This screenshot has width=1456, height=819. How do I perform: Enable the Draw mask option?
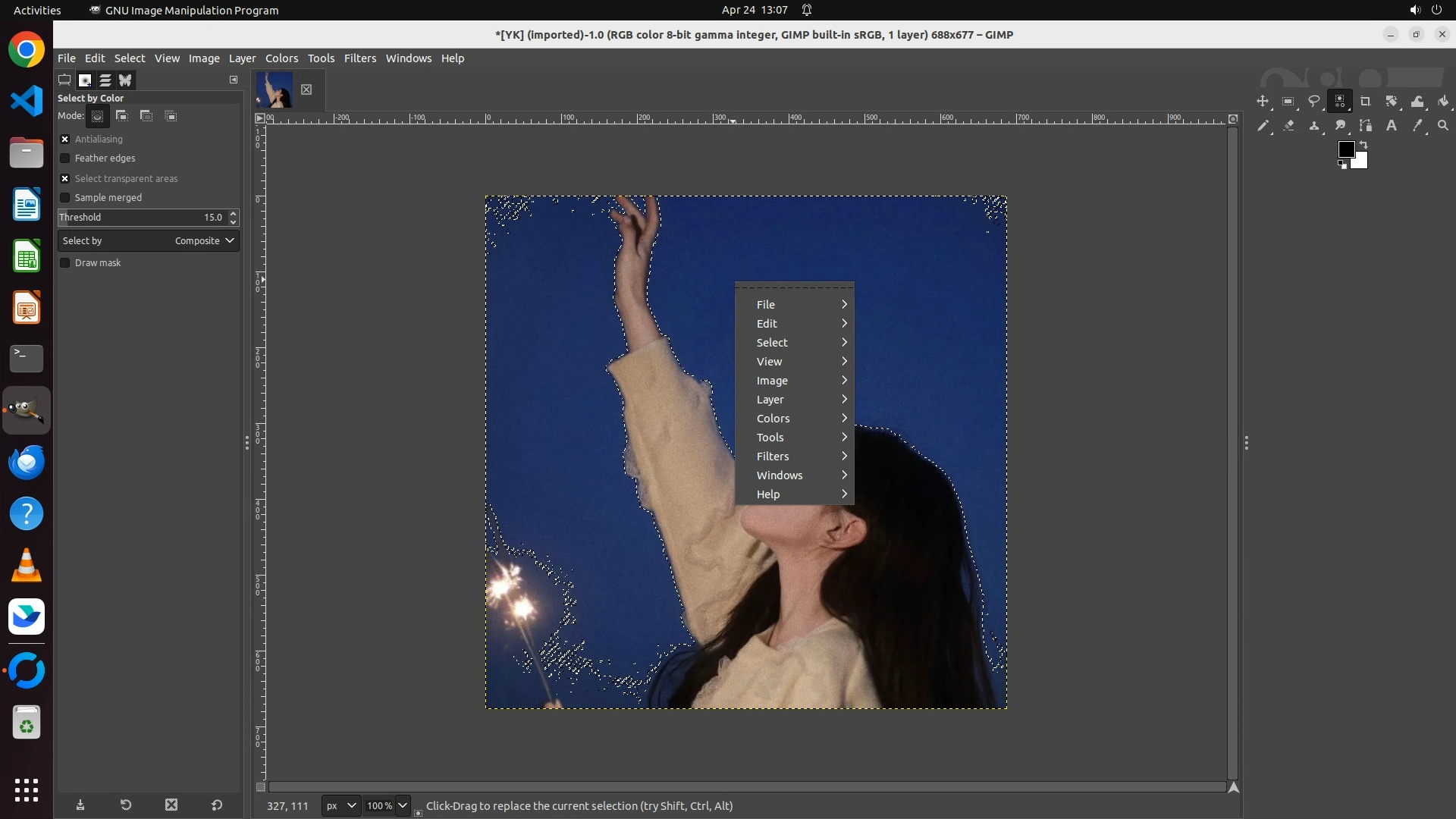(x=65, y=263)
